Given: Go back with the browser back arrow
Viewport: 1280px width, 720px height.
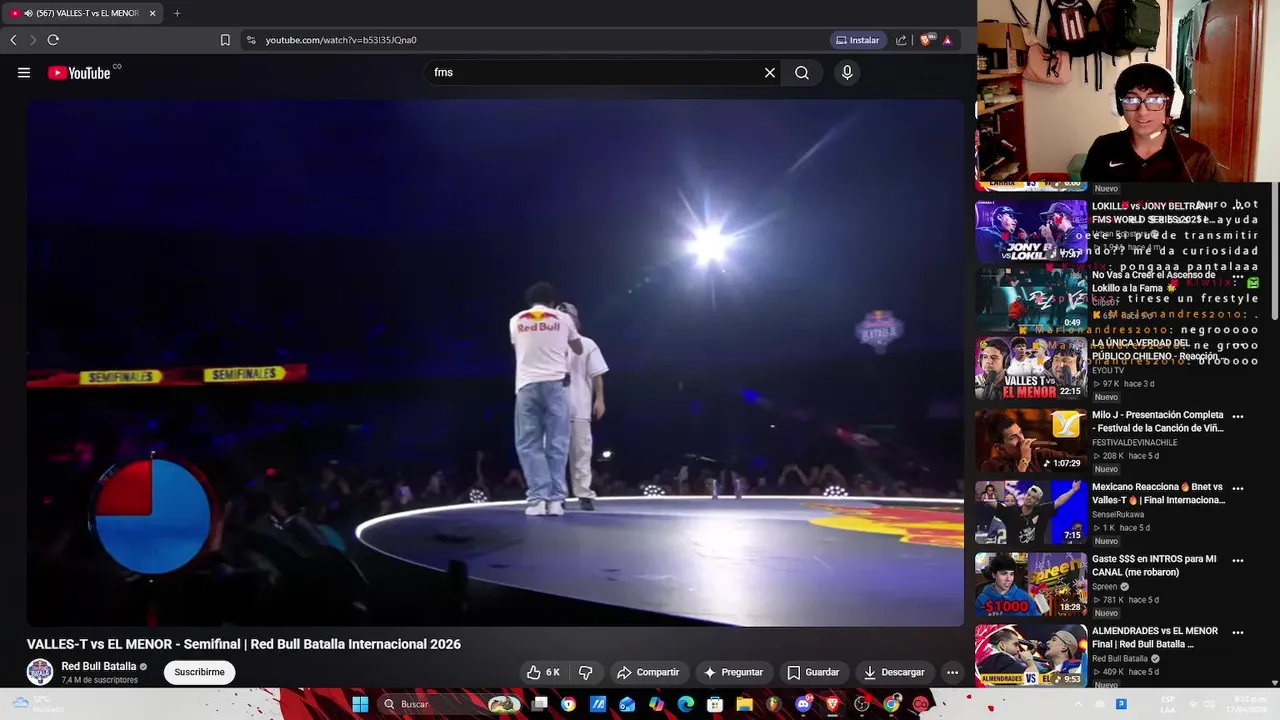Looking at the screenshot, I should (13, 40).
